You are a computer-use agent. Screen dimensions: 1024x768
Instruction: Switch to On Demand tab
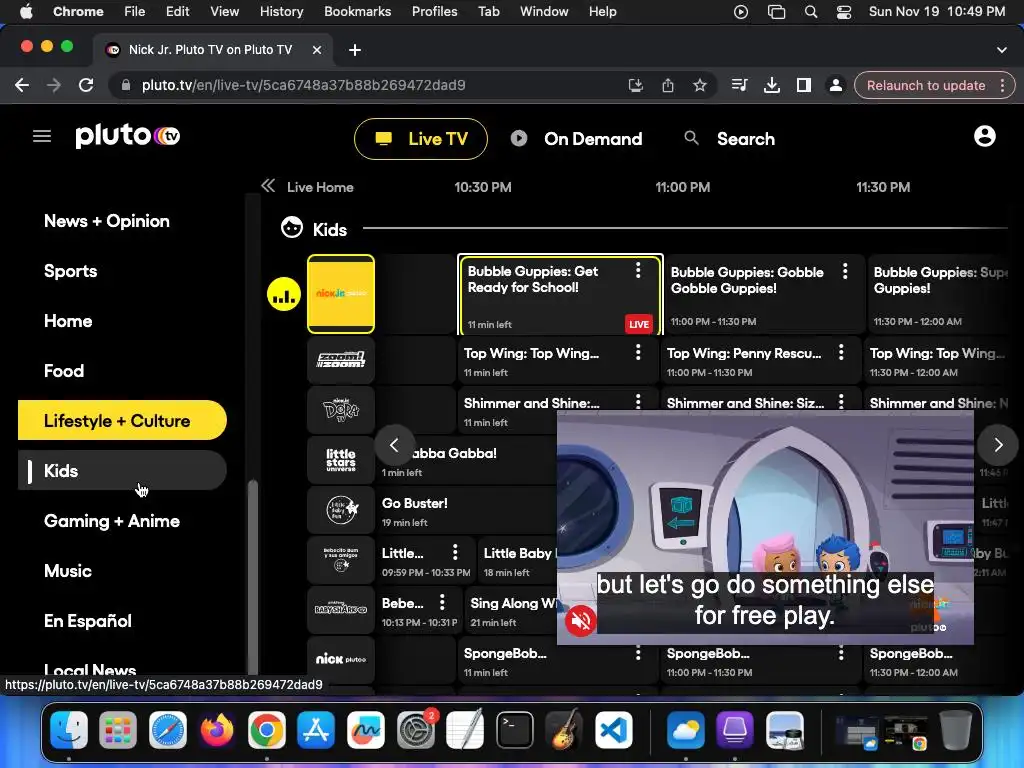(x=577, y=138)
